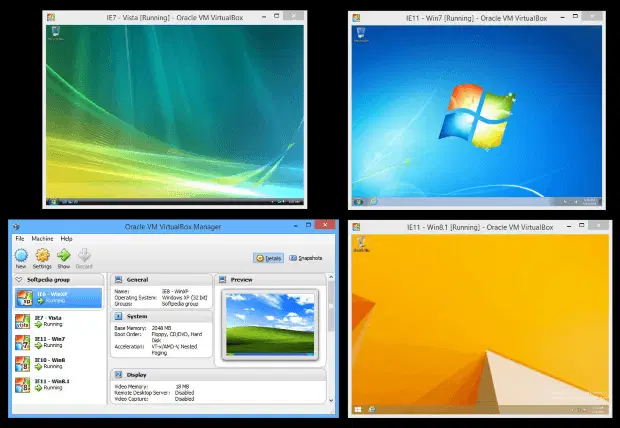The height and width of the screenshot is (428, 620).
Task: Click the IE10 - Win8 OS icon in VM list
Action: (22, 364)
